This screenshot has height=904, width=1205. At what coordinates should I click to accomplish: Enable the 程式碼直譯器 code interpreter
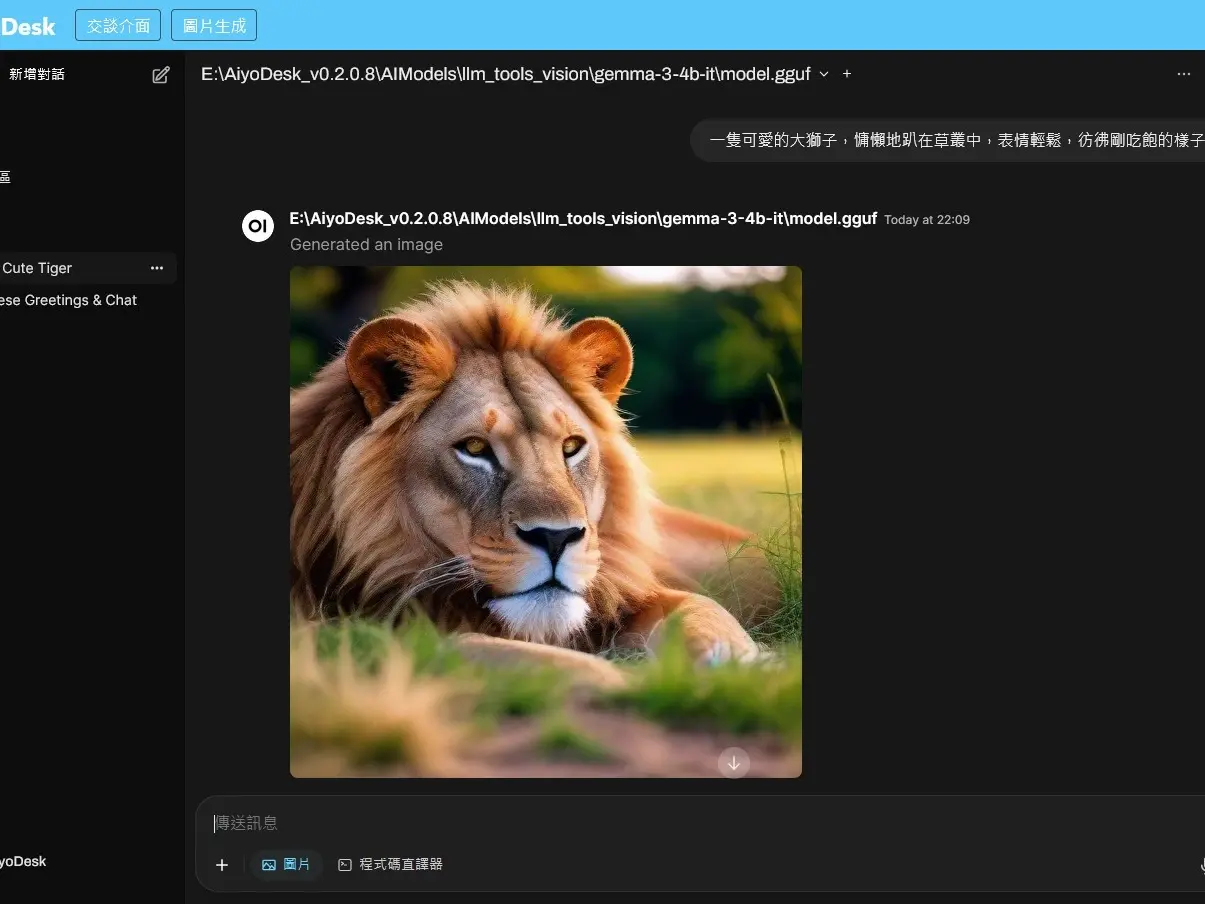tap(390, 865)
